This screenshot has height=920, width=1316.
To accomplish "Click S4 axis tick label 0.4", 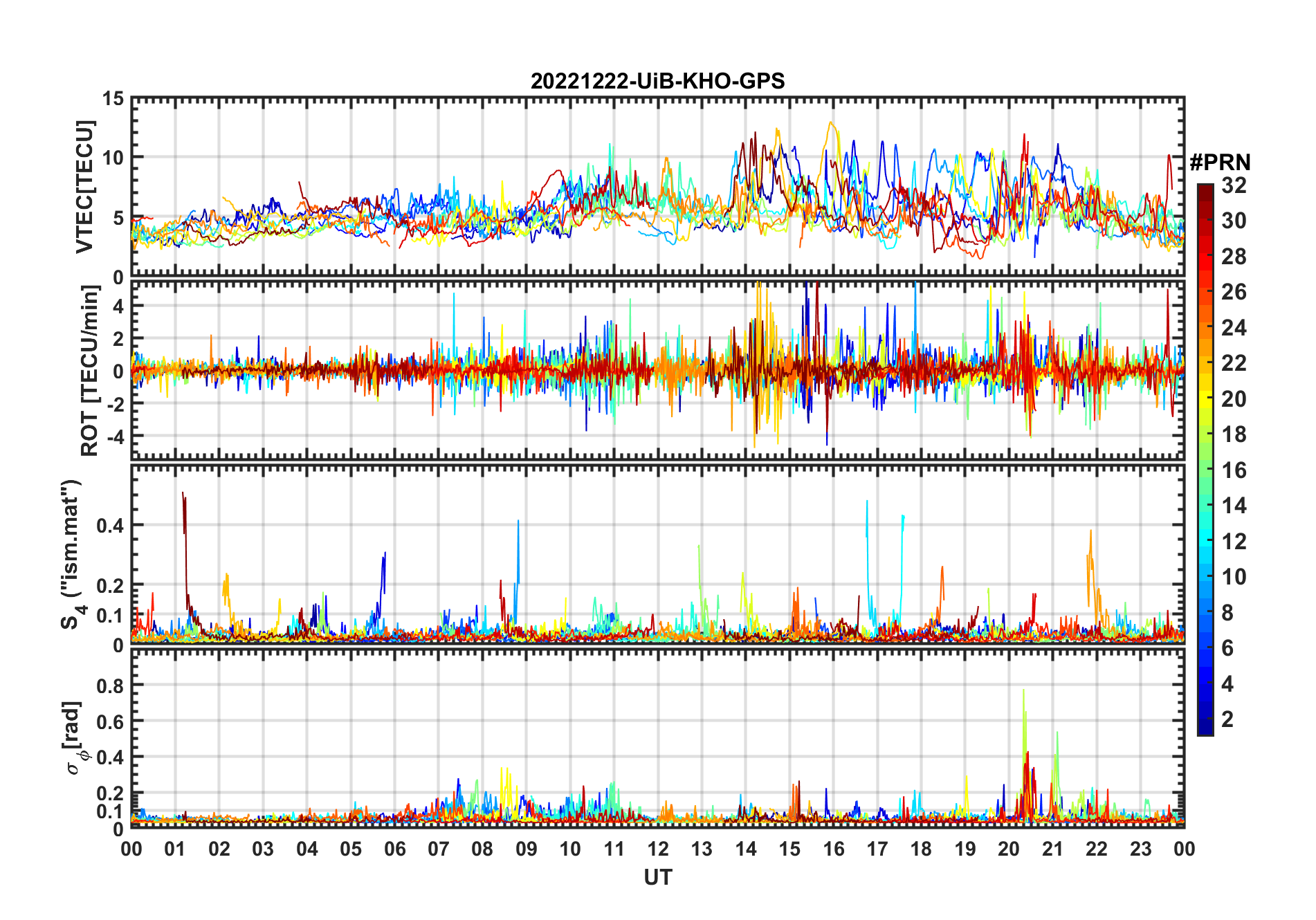I will tap(110, 526).
